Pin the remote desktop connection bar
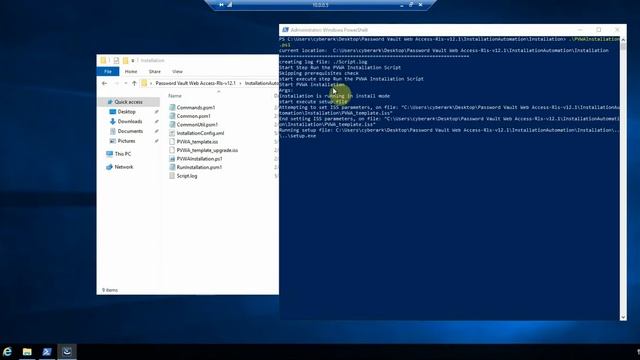 click(221, 4)
